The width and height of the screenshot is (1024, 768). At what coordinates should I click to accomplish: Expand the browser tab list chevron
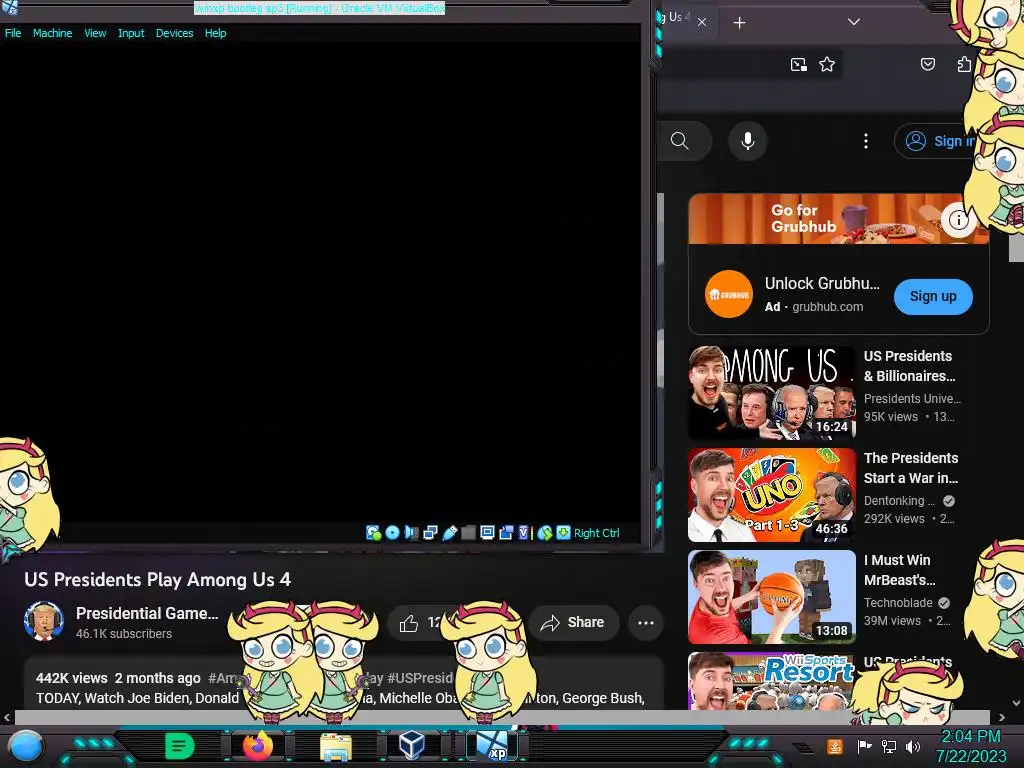[854, 22]
